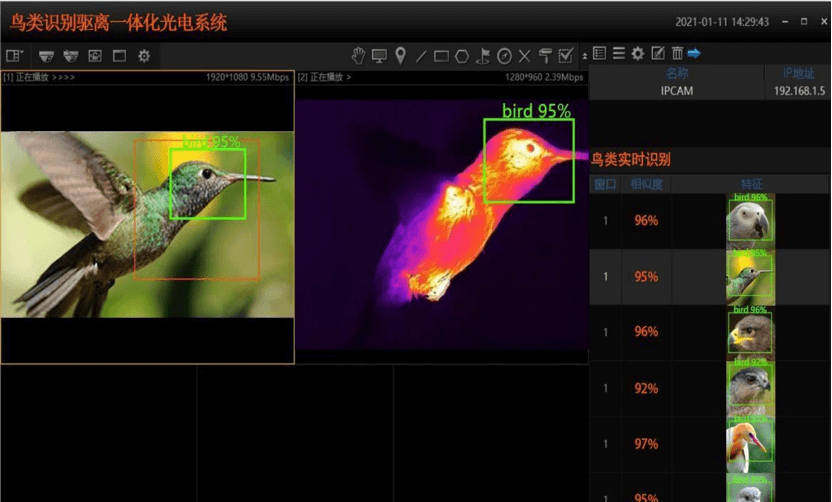Click the 相似度 column header
The width and height of the screenshot is (832, 502).
pos(646,185)
